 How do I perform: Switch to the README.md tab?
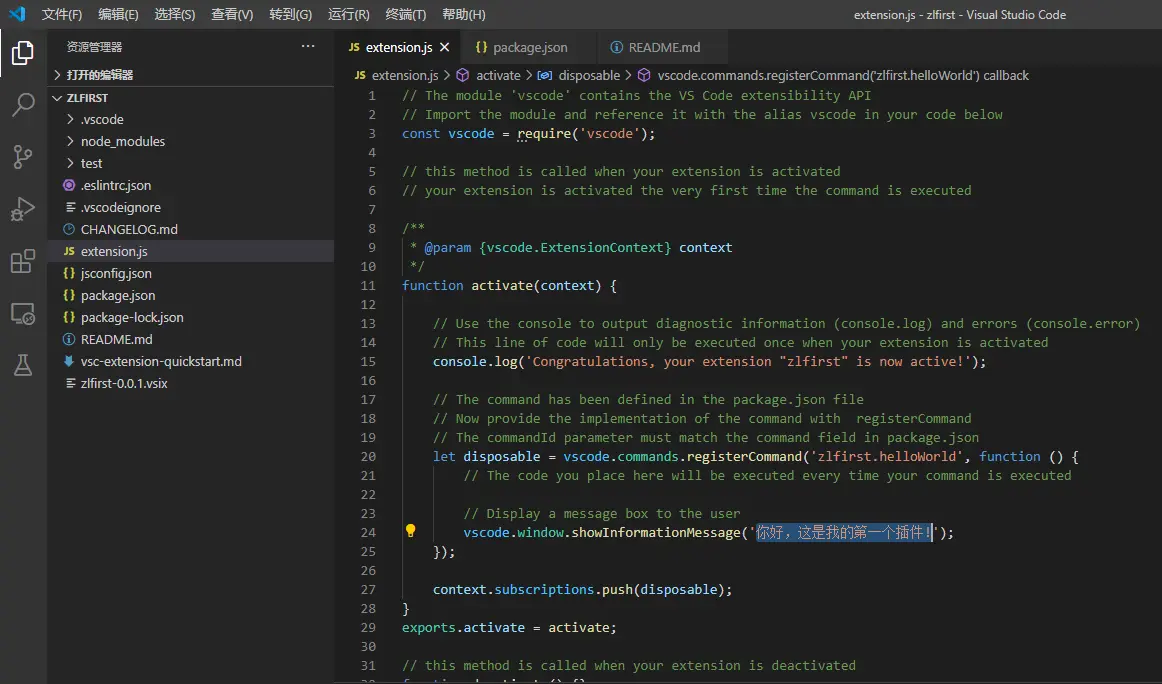point(663,47)
